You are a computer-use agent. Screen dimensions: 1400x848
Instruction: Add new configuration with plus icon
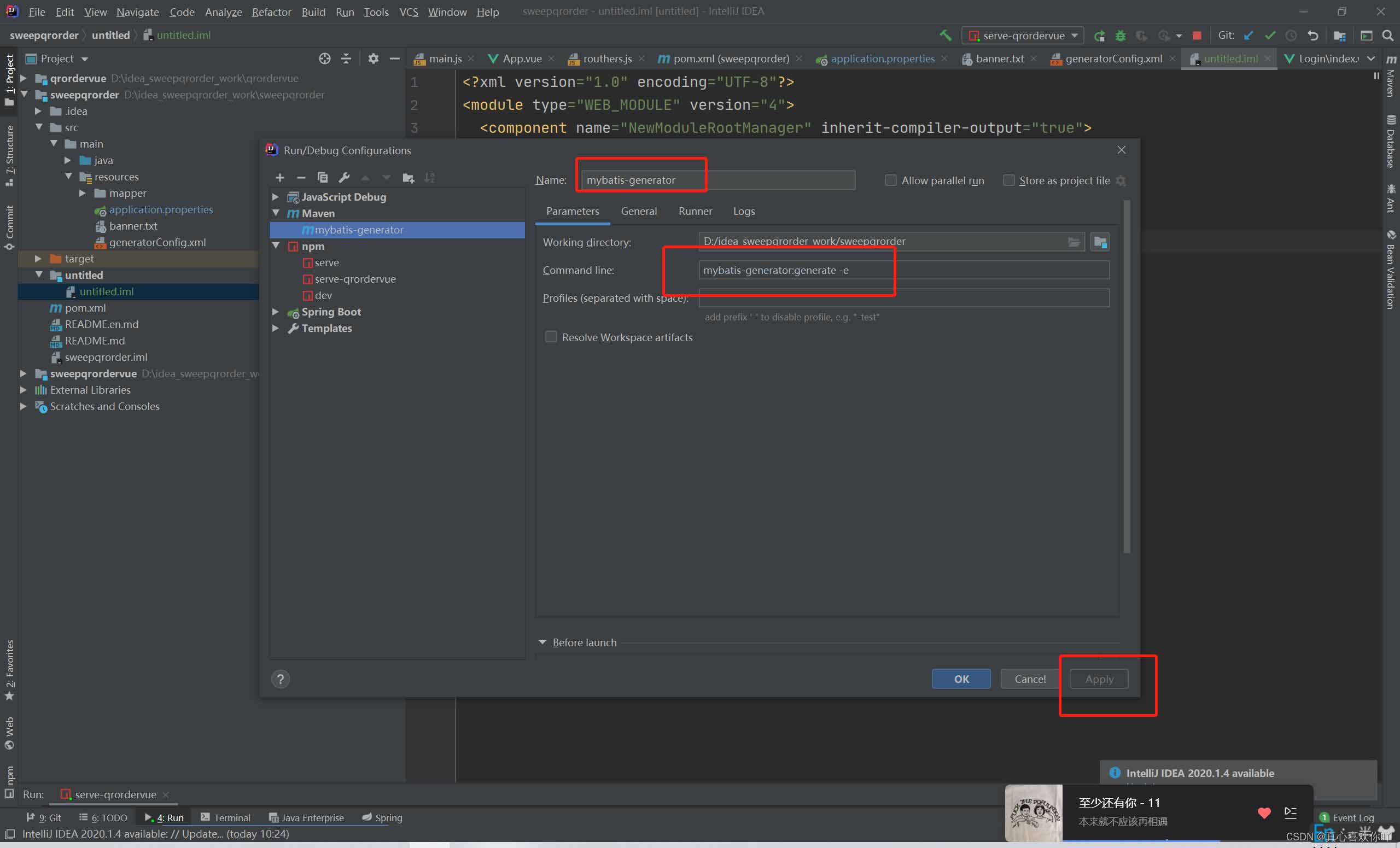[x=279, y=178]
